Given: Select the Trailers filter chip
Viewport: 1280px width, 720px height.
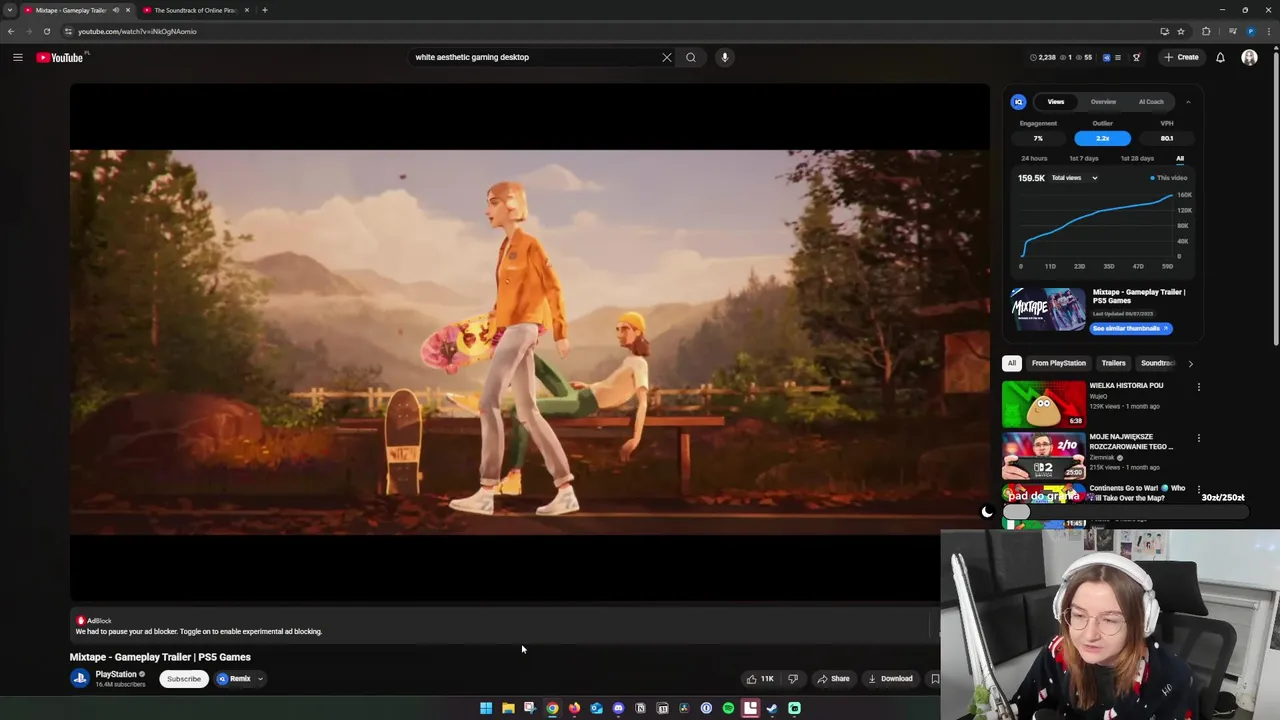Looking at the screenshot, I should coord(1113,363).
